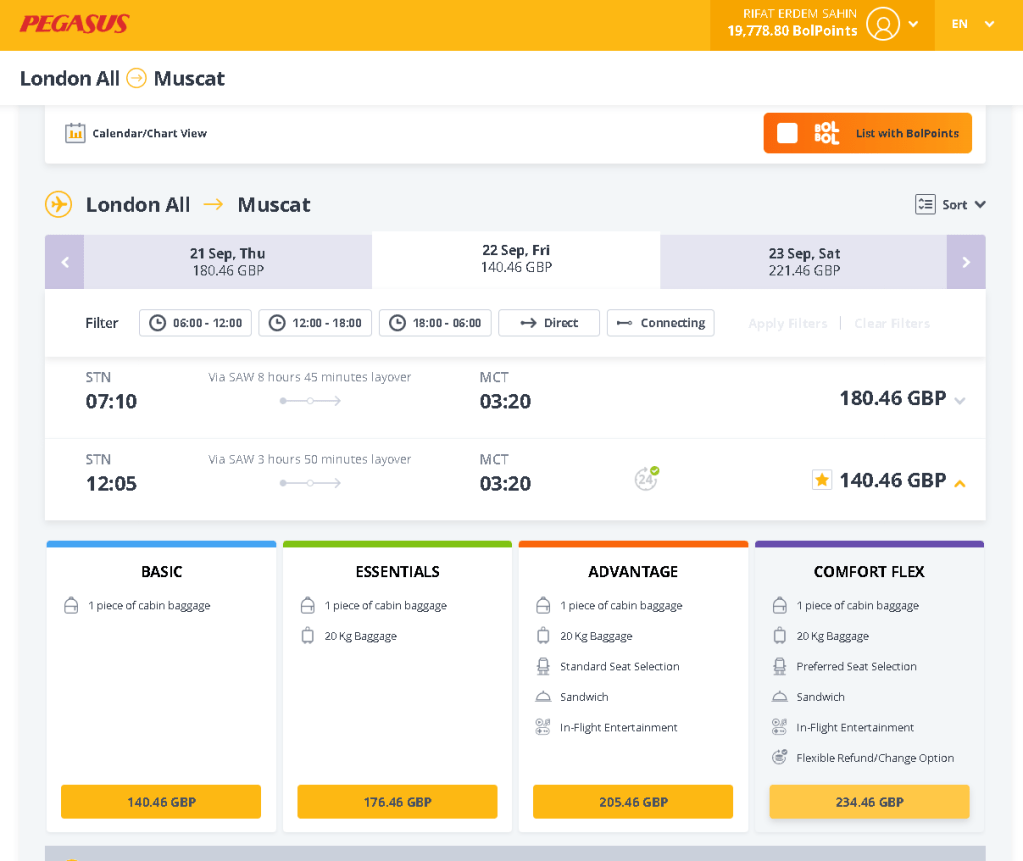The image size is (1023, 861).
Task: Select Advantage fare 205.46 GBP
Action: click(x=633, y=802)
